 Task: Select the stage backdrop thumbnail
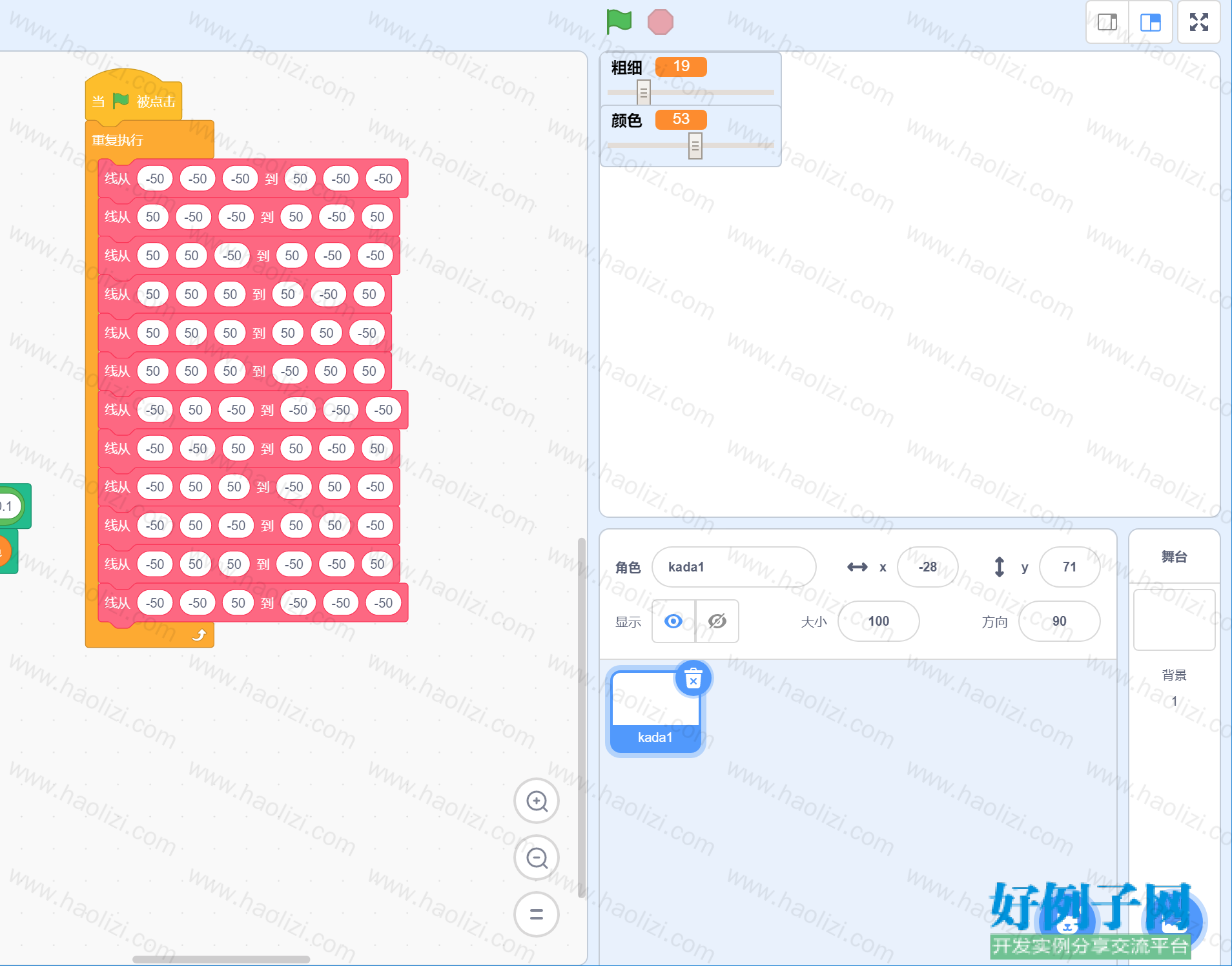1174,619
